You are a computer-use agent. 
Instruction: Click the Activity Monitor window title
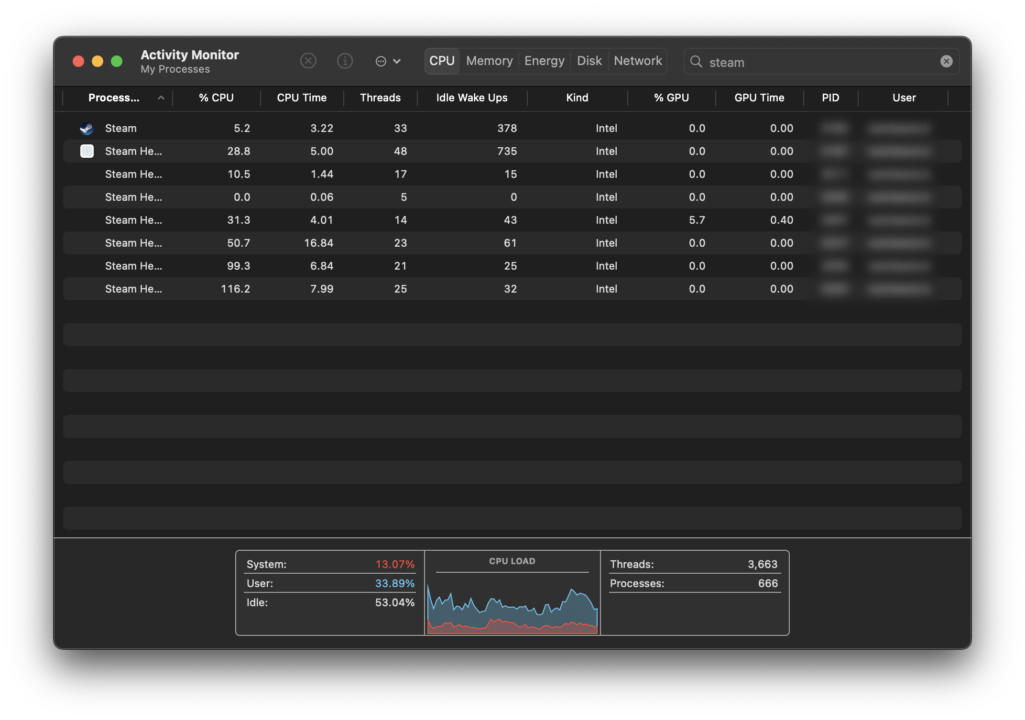190,55
